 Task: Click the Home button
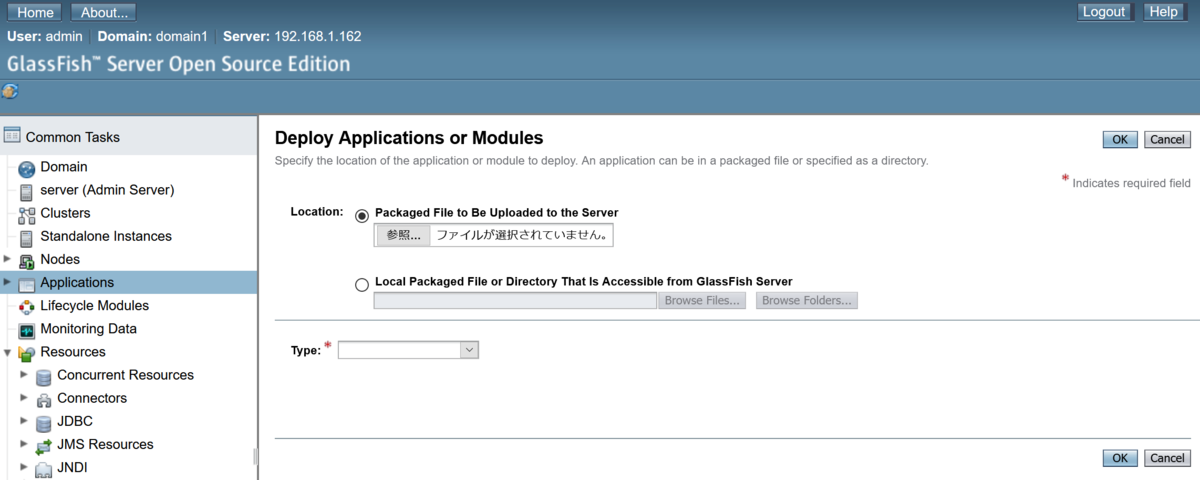[35, 12]
